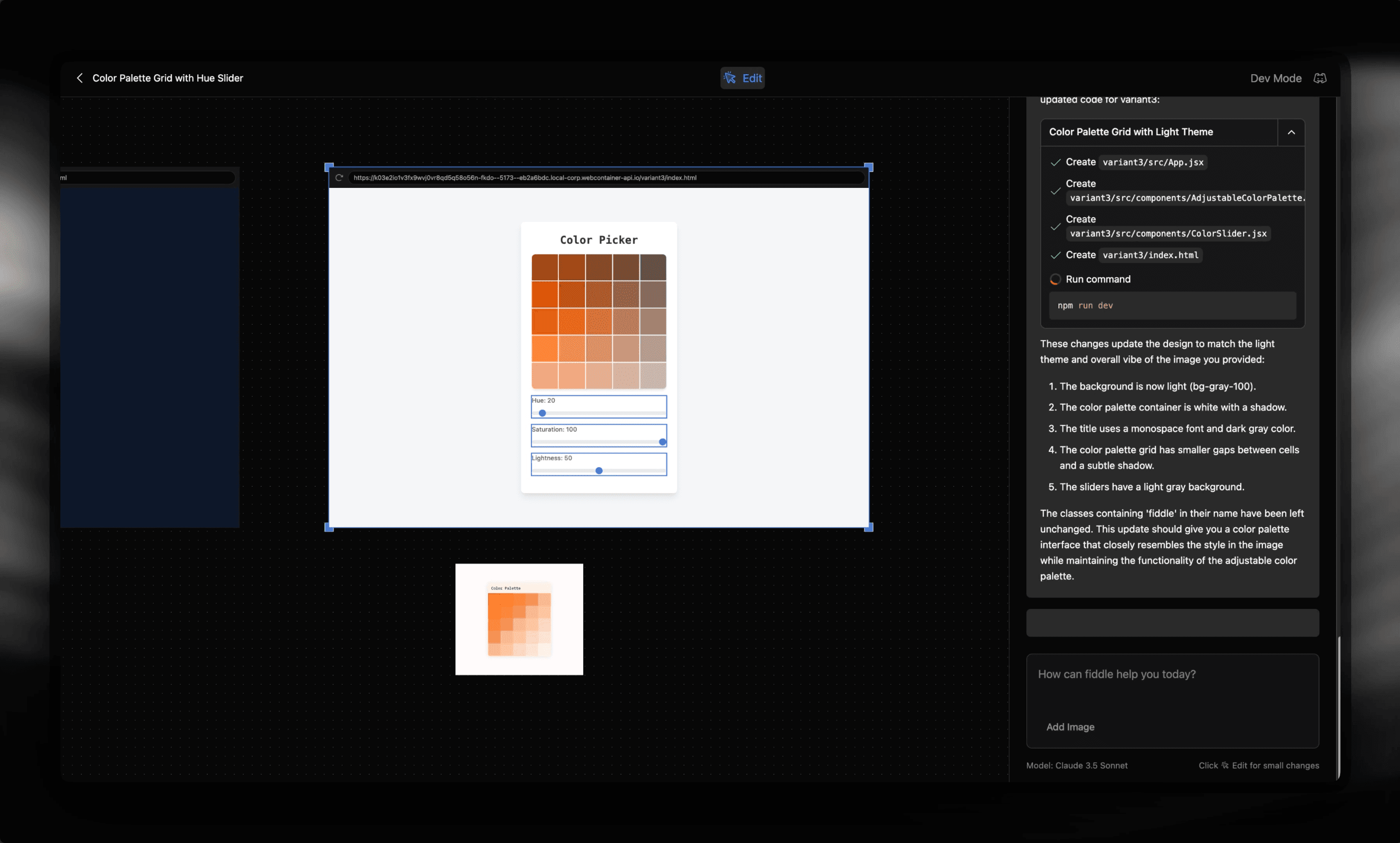Grab the top-right resize handle of the preview
The width and height of the screenshot is (1400, 843).
point(868,167)
